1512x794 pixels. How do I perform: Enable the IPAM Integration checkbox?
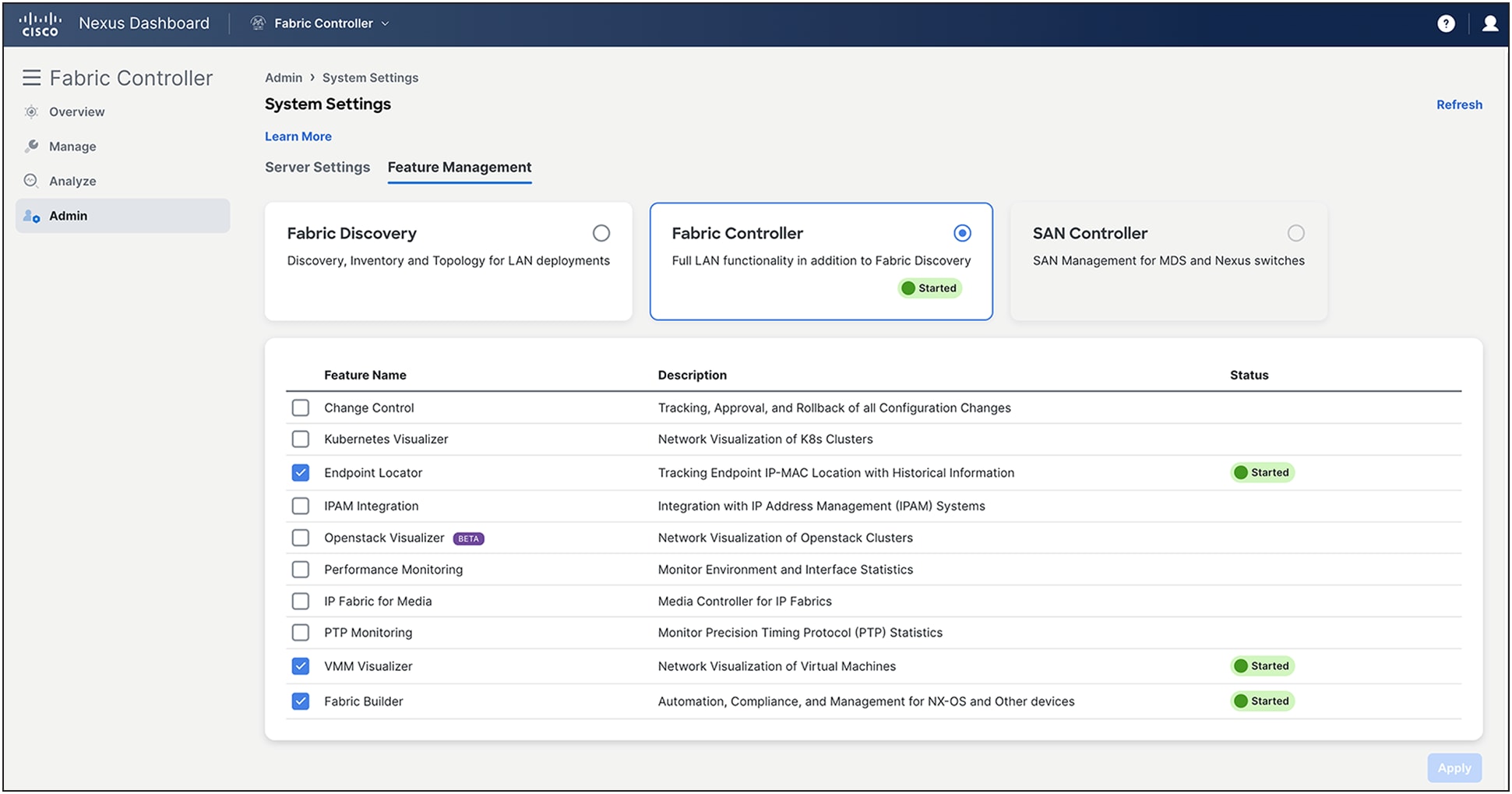[x=301, y=506]
